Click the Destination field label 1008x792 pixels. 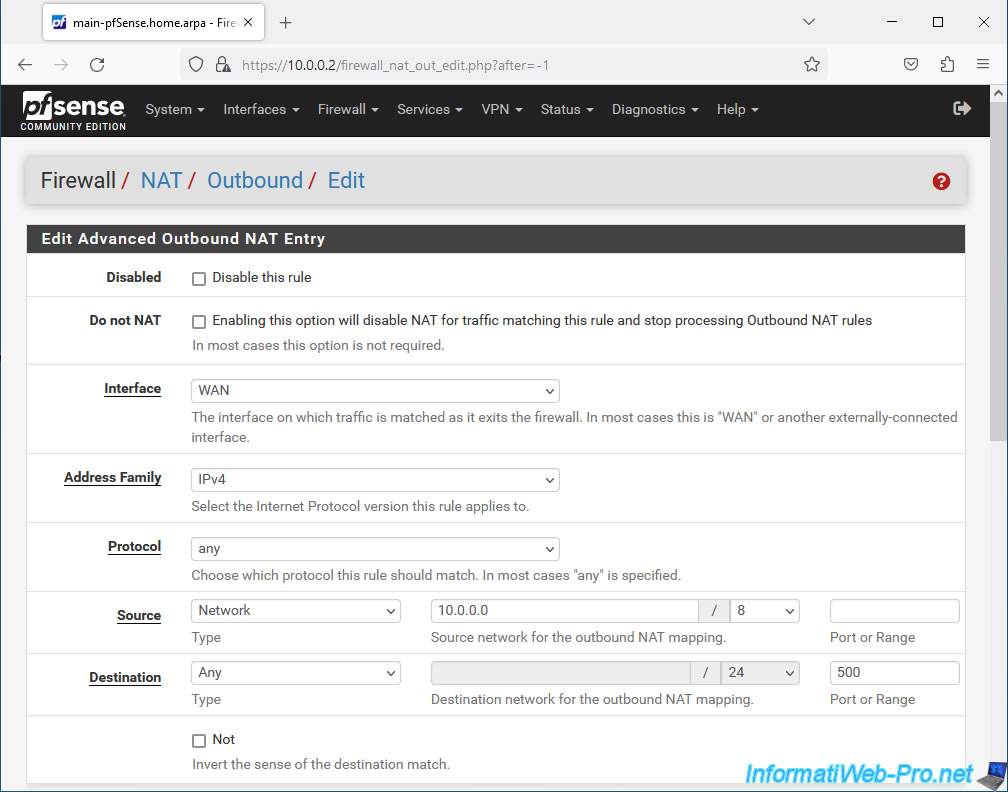point(125,678)
